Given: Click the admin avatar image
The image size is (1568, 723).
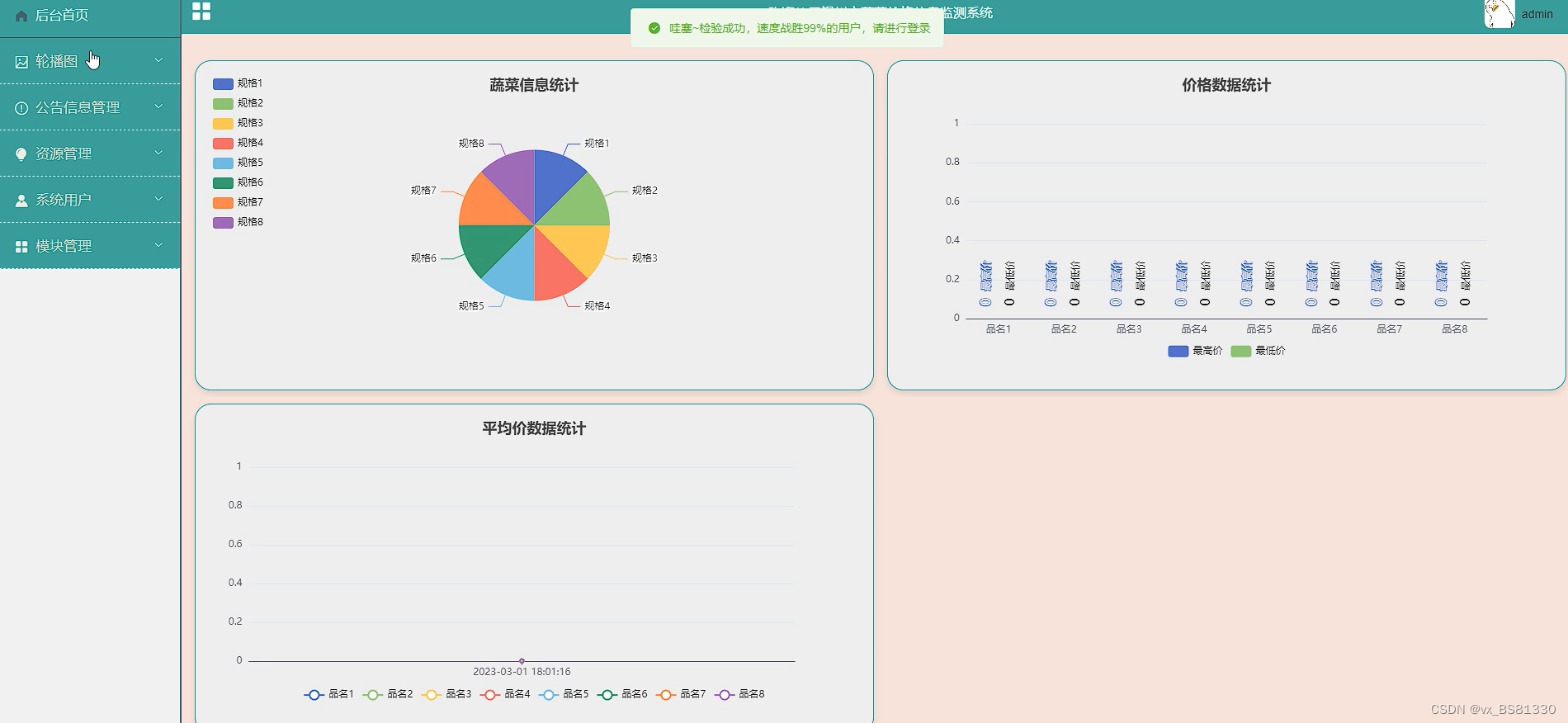Looking at the screenshot, I should pos(1500,14).
